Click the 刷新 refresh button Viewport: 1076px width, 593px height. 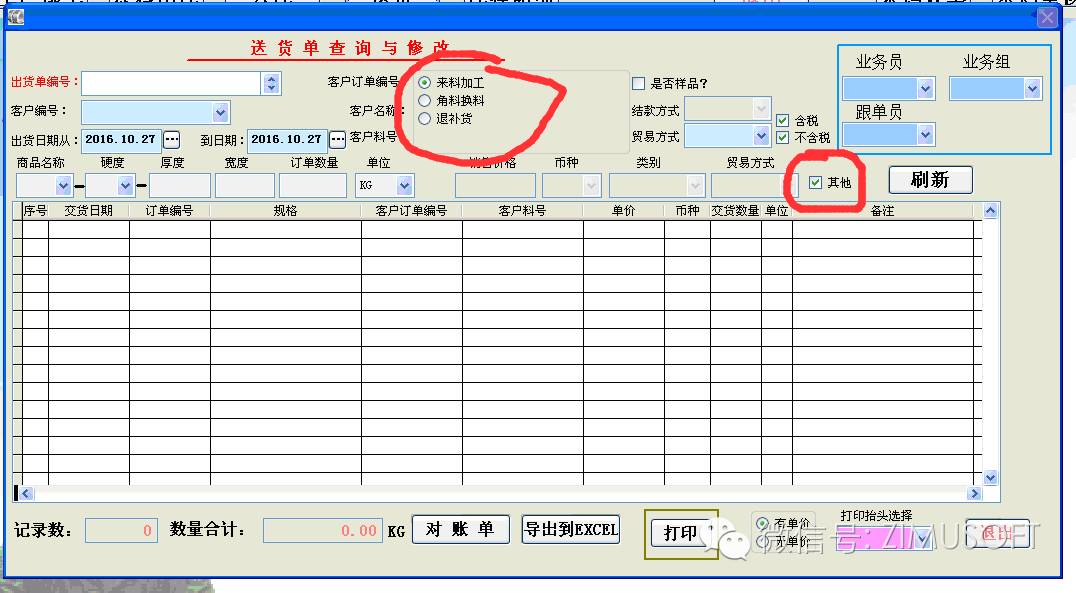[929, 180]
